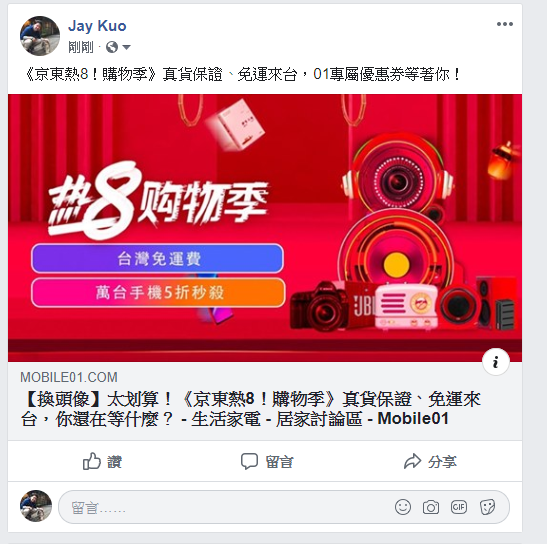Click the 分享 share button
The width and height of the screenshot is (547, 544).
point(430,461)
